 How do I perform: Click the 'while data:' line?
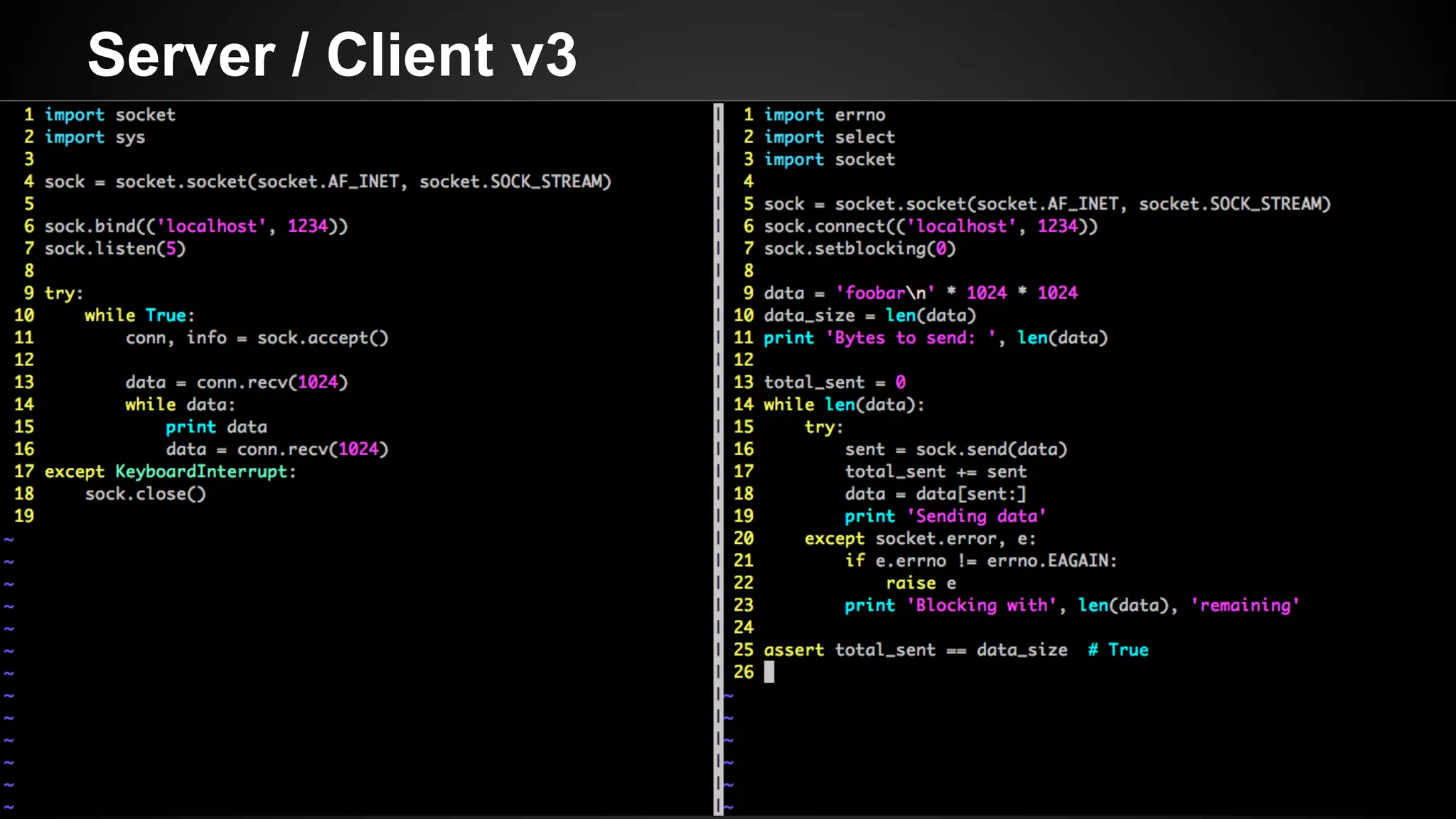[181, 405]
